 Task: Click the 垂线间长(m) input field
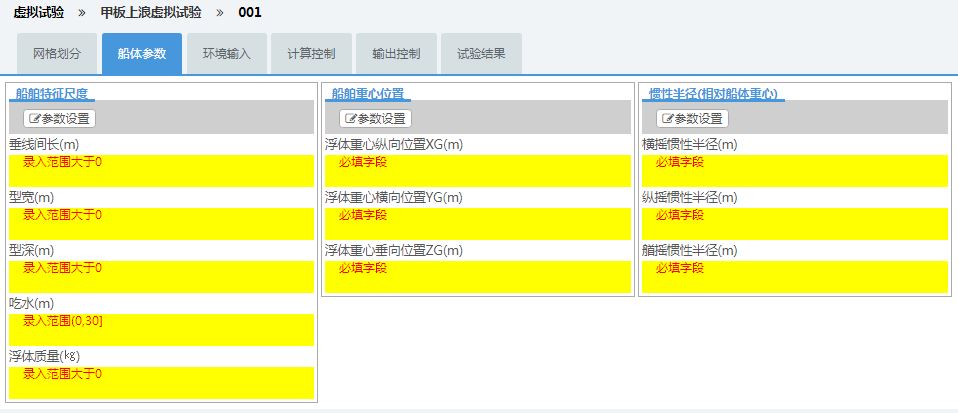[x=161, y=171]
